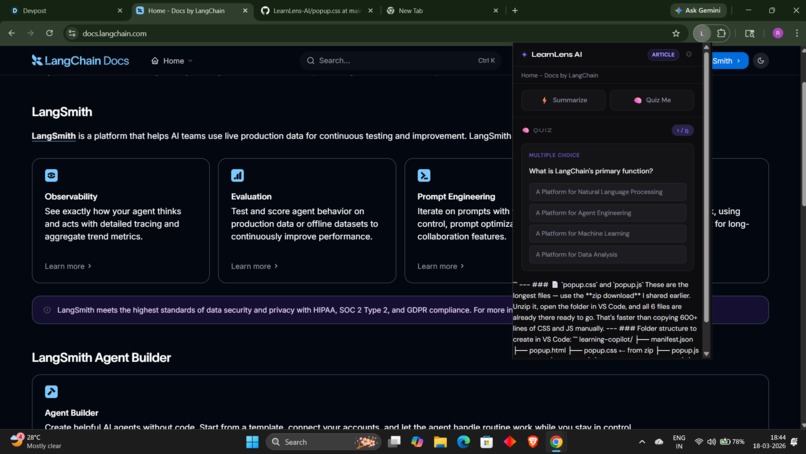Switch to the New Tab tab
This screenshot has width=806, height=454.
coord(442,10)
